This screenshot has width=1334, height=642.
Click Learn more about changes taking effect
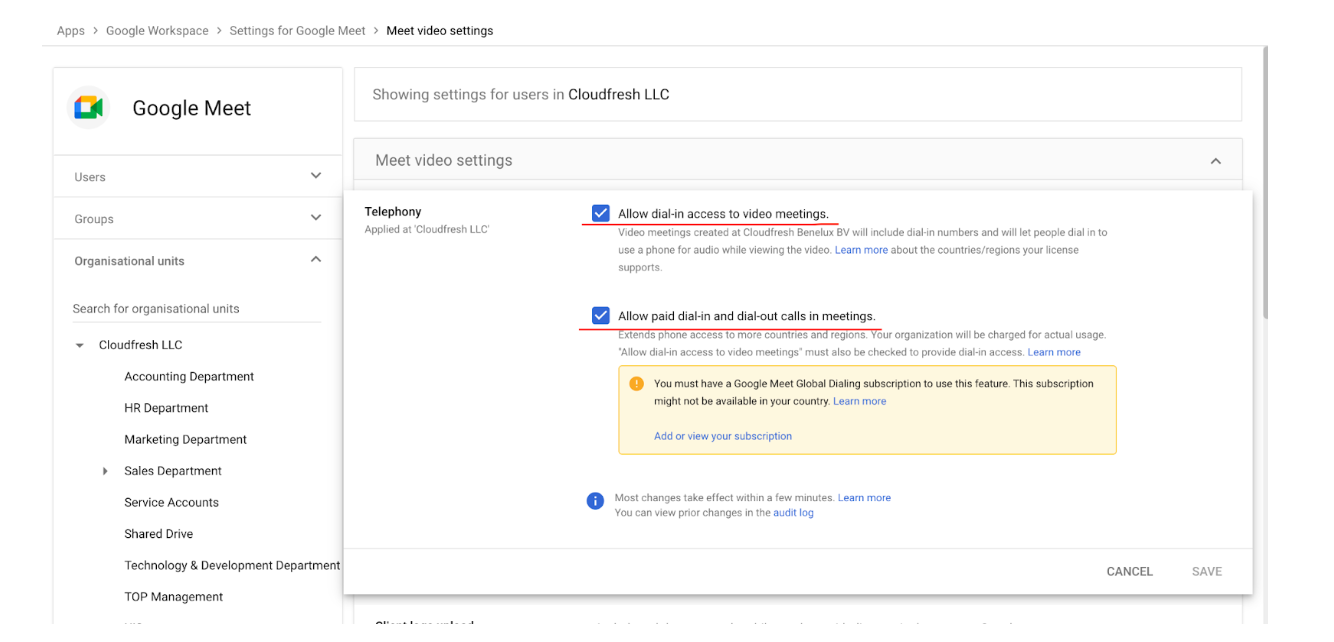pos(864,497)
